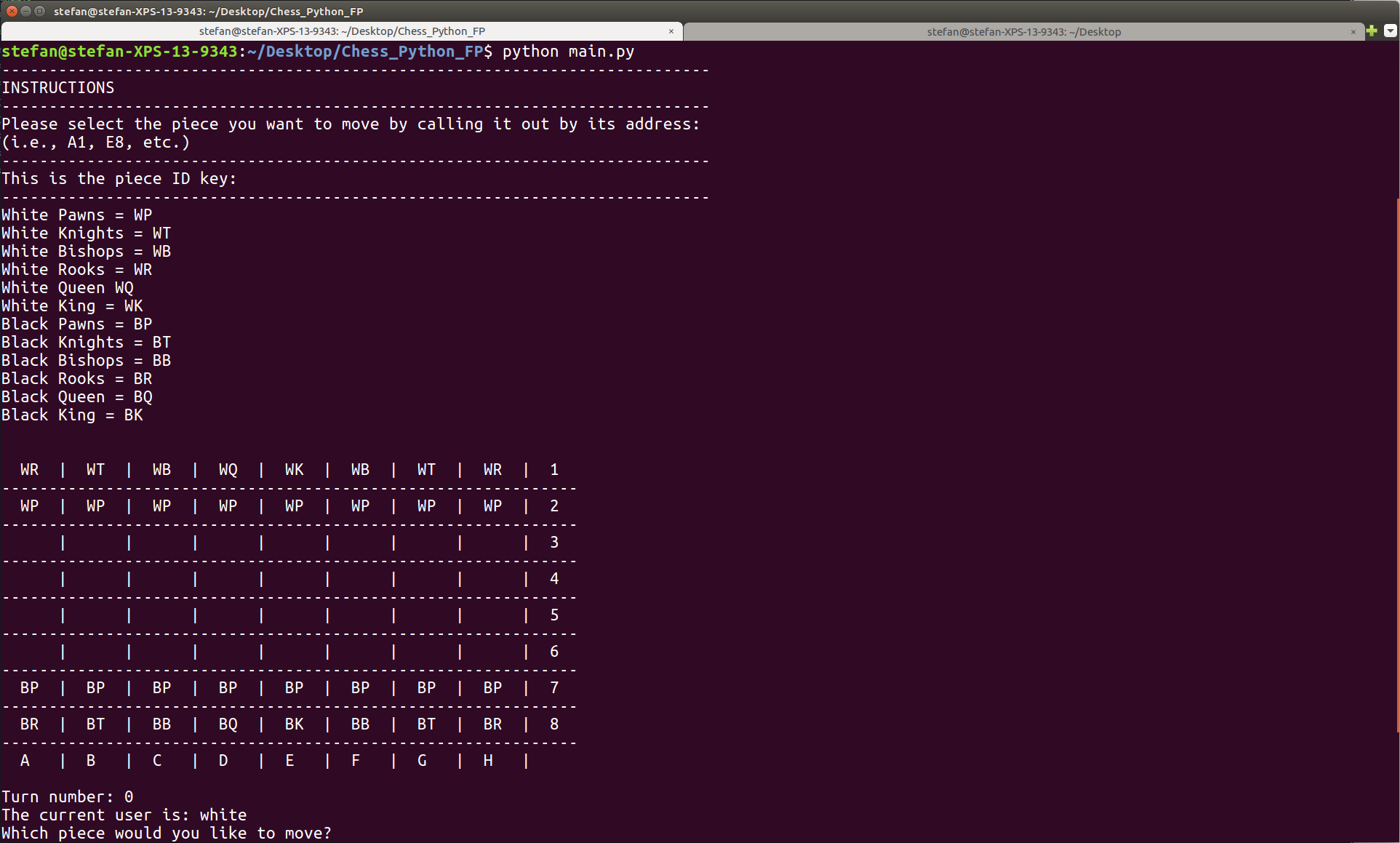Click the window title bar text
Viewport: 1400px width, 843px height.
pos(208,11)
